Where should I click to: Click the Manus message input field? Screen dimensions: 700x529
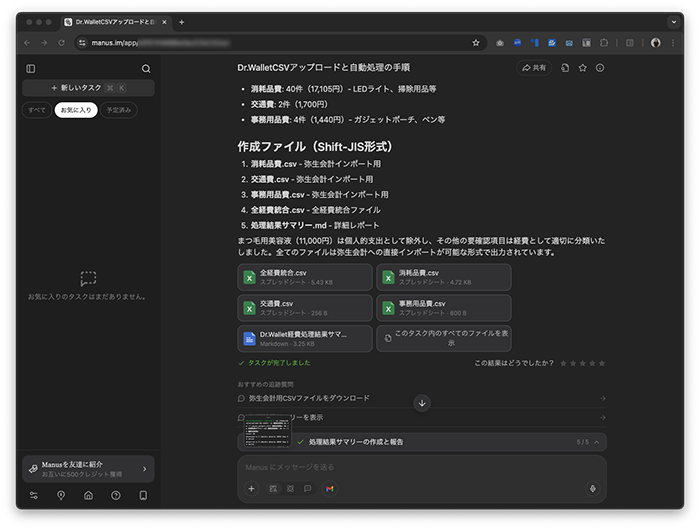coord(422,467)
